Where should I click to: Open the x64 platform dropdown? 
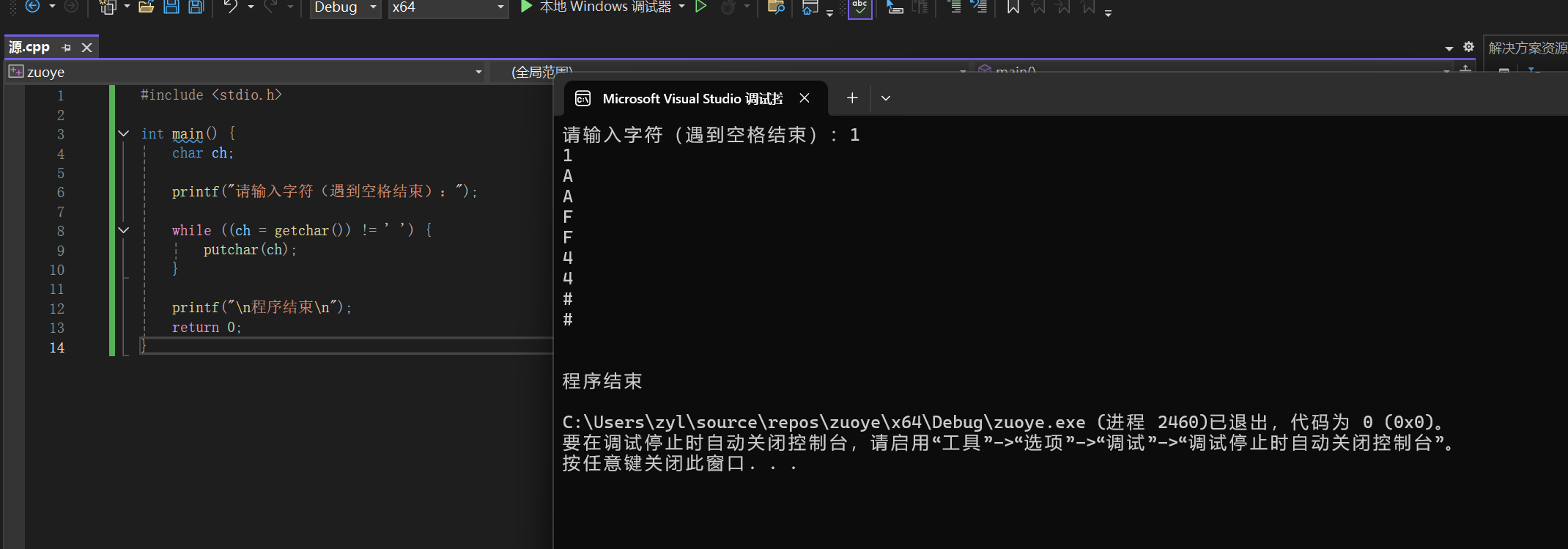[448, 7]
